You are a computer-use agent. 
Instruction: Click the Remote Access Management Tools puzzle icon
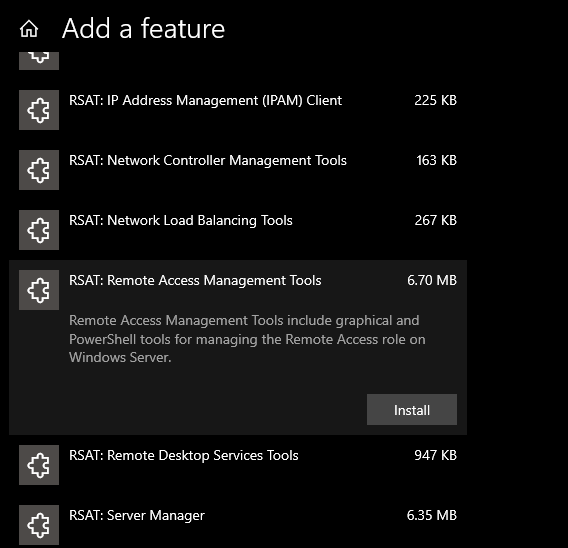point(39,290)
